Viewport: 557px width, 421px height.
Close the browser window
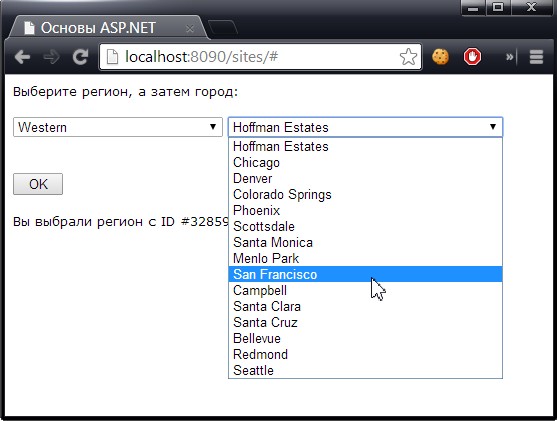click(531, 8)
